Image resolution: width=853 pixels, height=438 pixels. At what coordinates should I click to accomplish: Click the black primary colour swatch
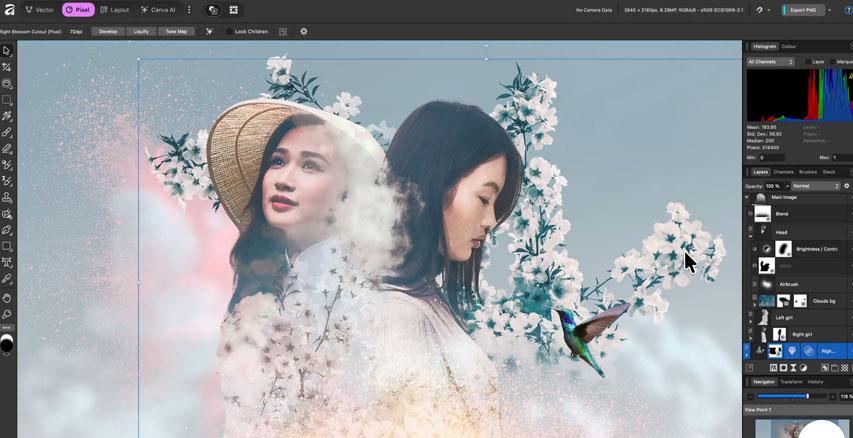7,345
